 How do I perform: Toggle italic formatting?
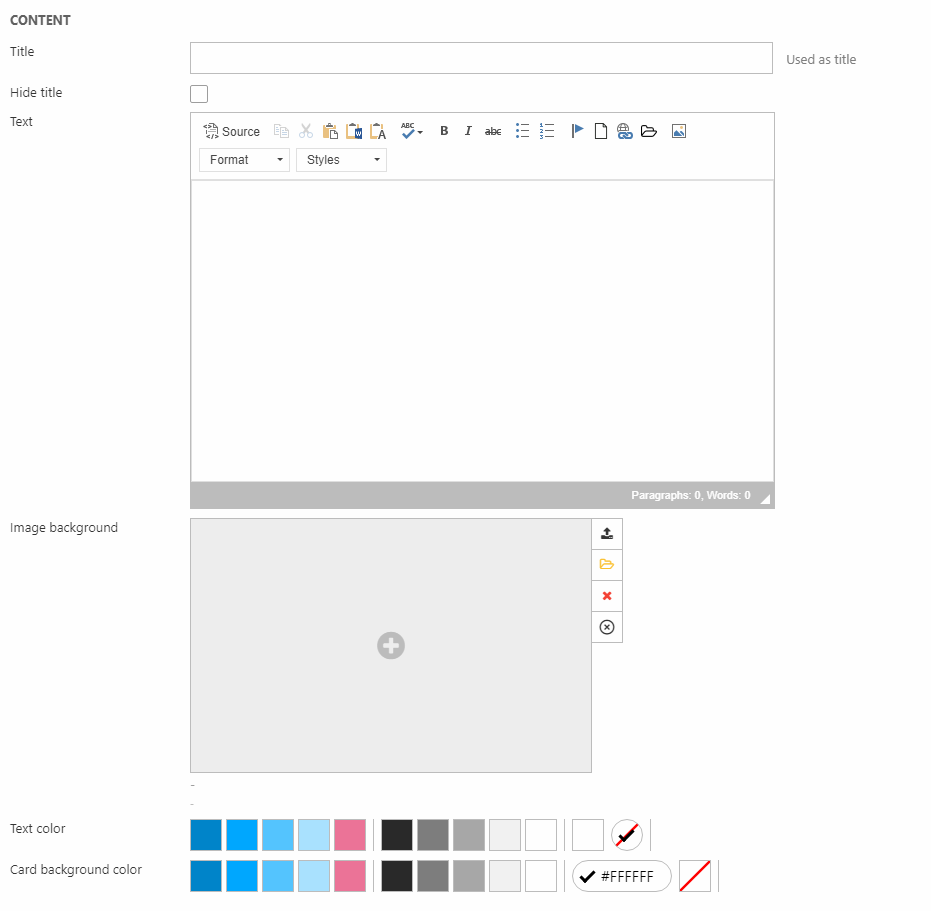click(x=468, y=131)
